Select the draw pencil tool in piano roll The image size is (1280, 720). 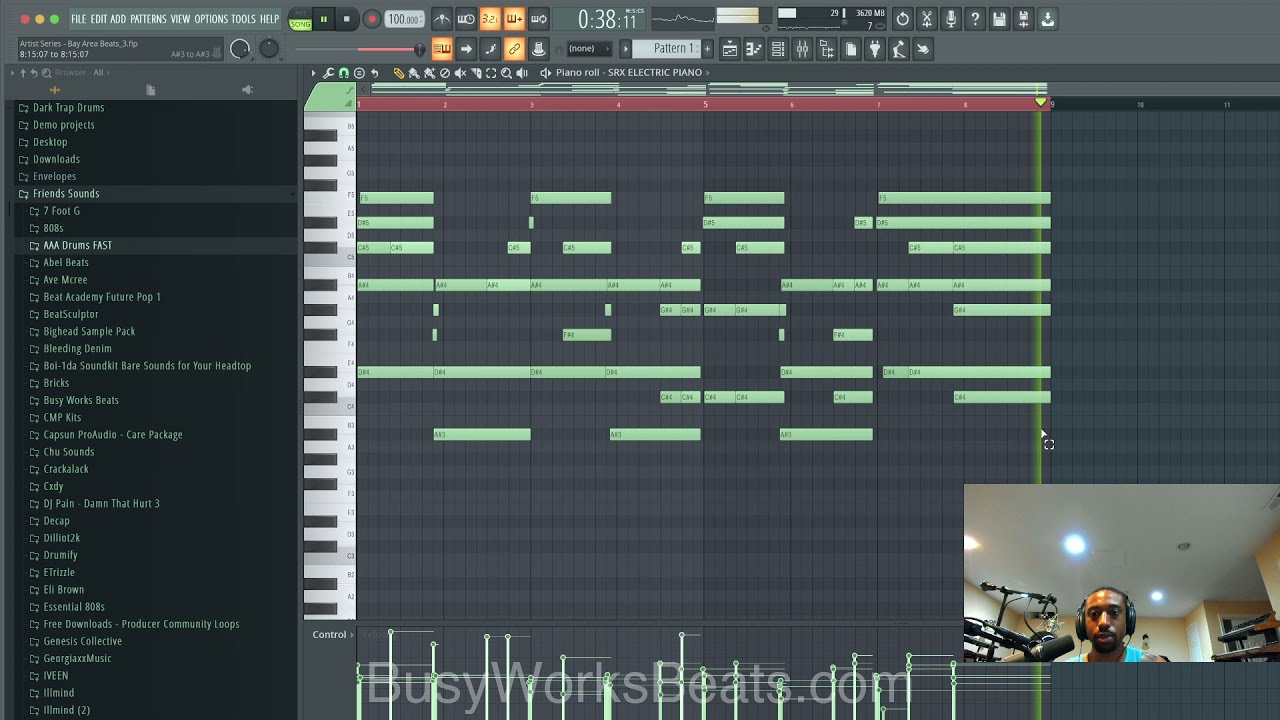tap(399, 73)
